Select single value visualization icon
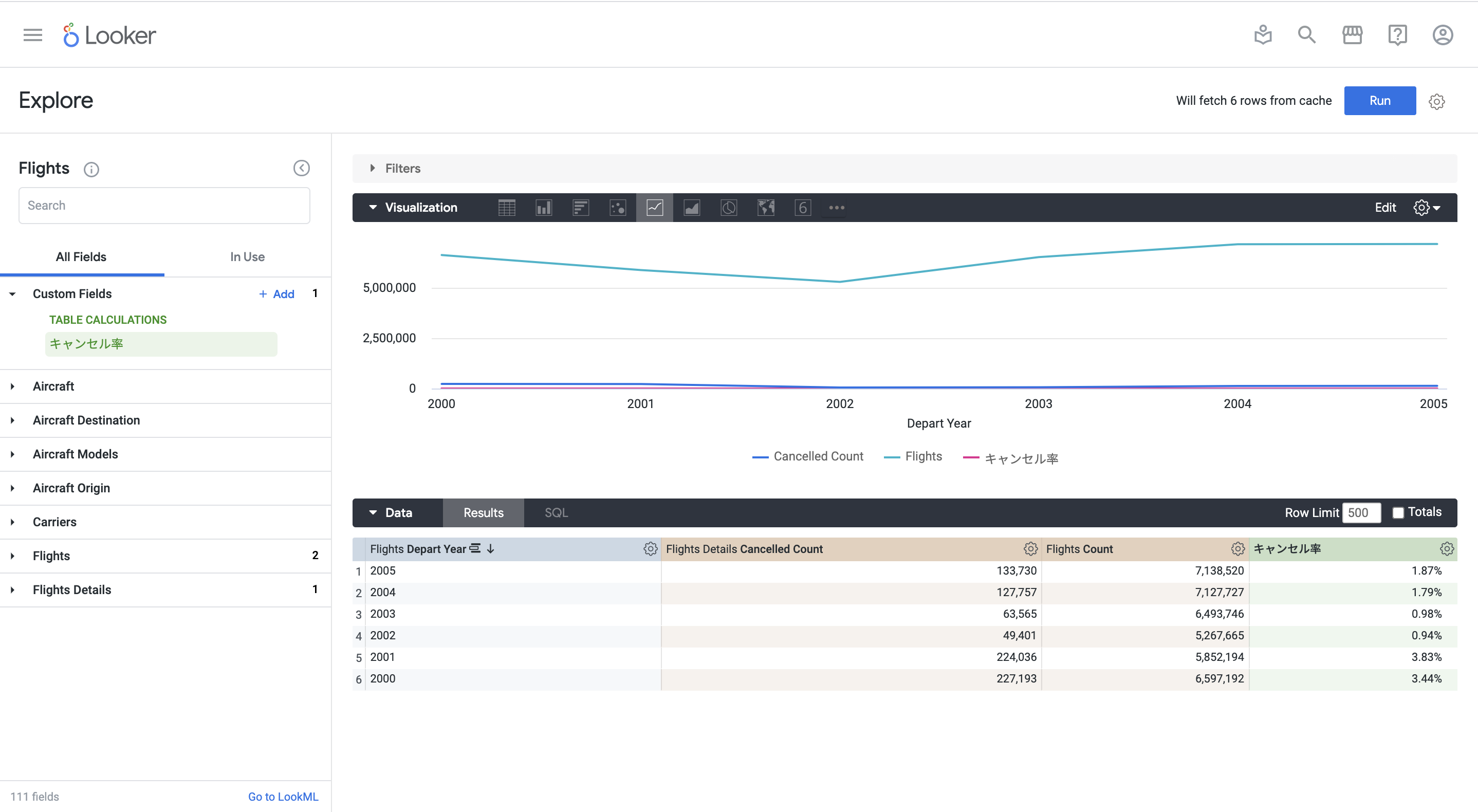 [803, 208]
